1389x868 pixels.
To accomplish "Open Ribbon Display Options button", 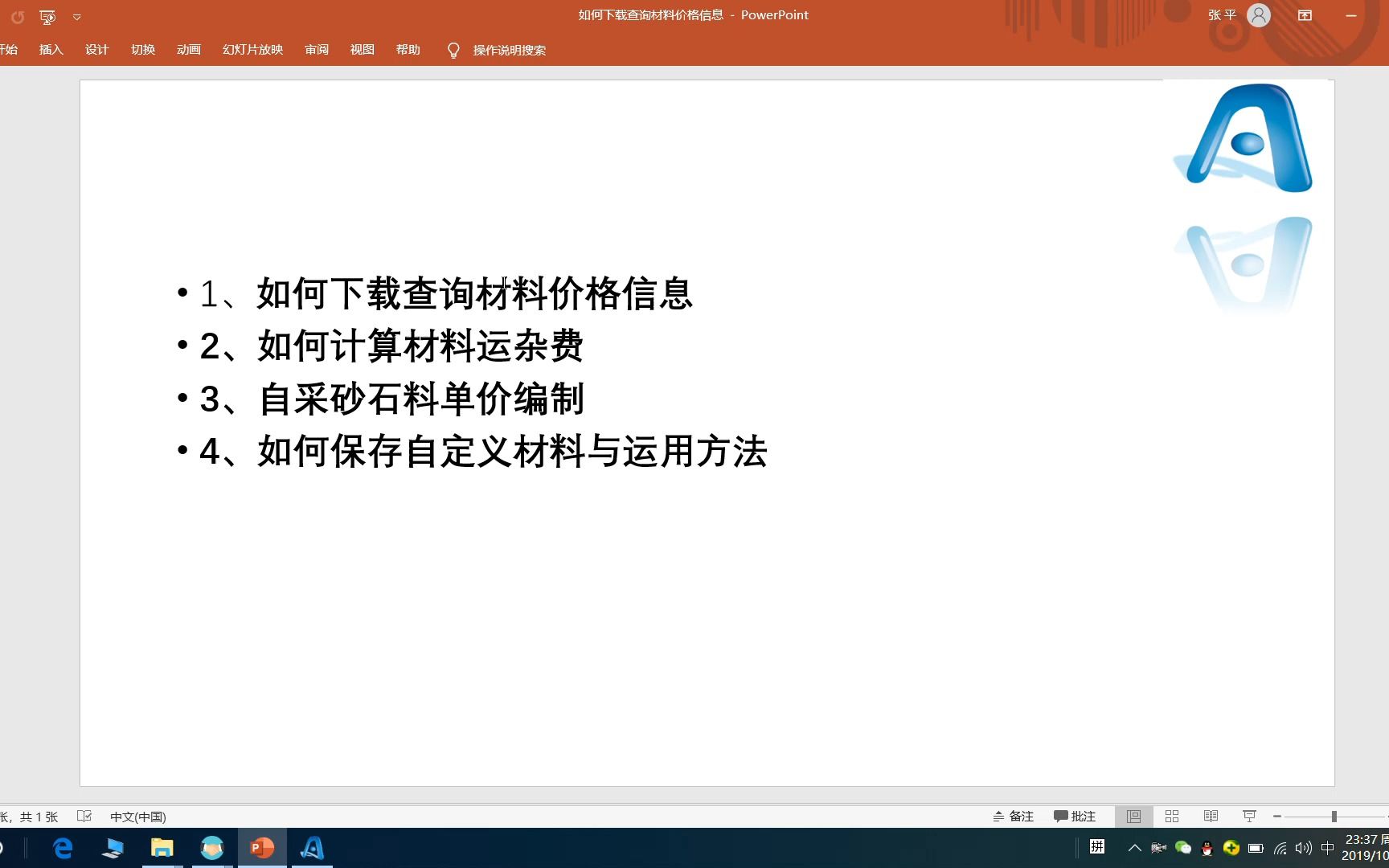I will pos(1305,15).
